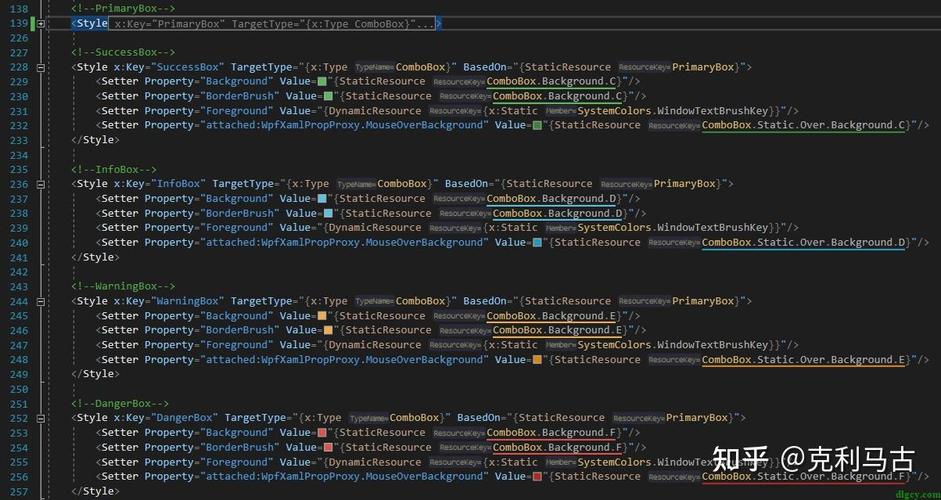
Task: Click SystemColors.WindowTextBrushKey on line 247
Action: [x=673, y=345]
